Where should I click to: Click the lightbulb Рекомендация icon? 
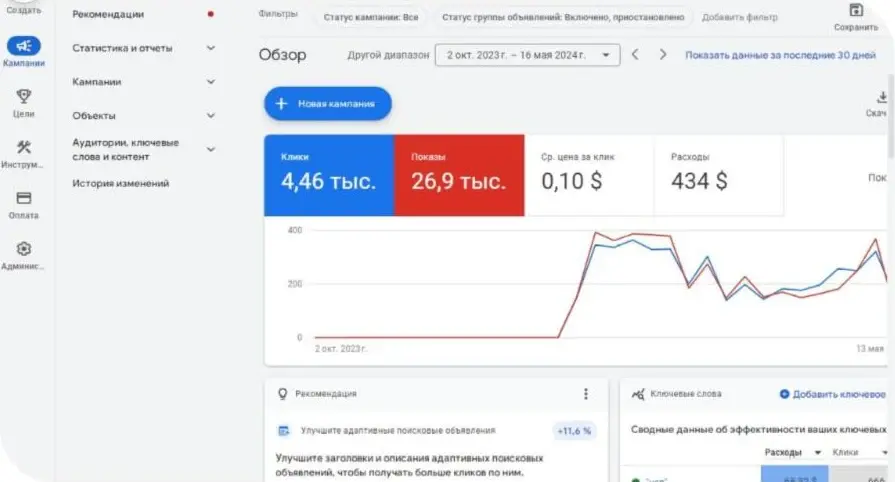282,393
